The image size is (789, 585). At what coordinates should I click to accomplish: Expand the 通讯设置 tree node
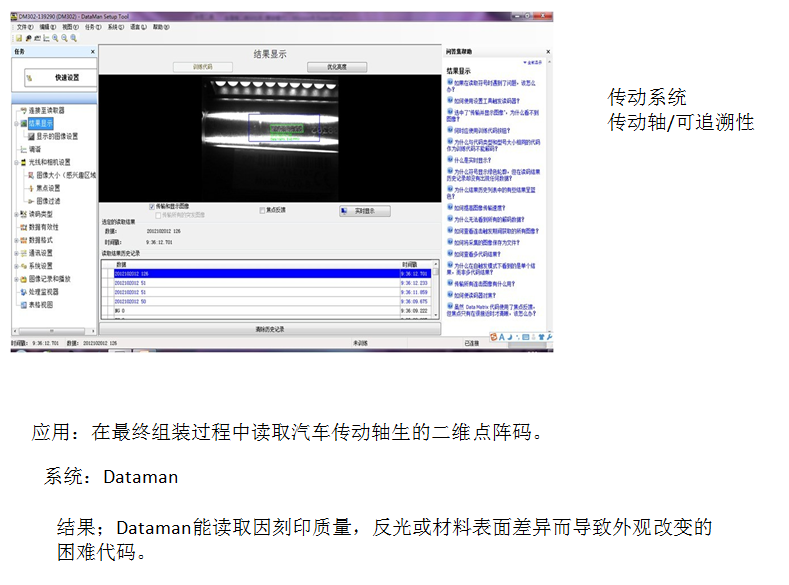[x=17, y=253]
